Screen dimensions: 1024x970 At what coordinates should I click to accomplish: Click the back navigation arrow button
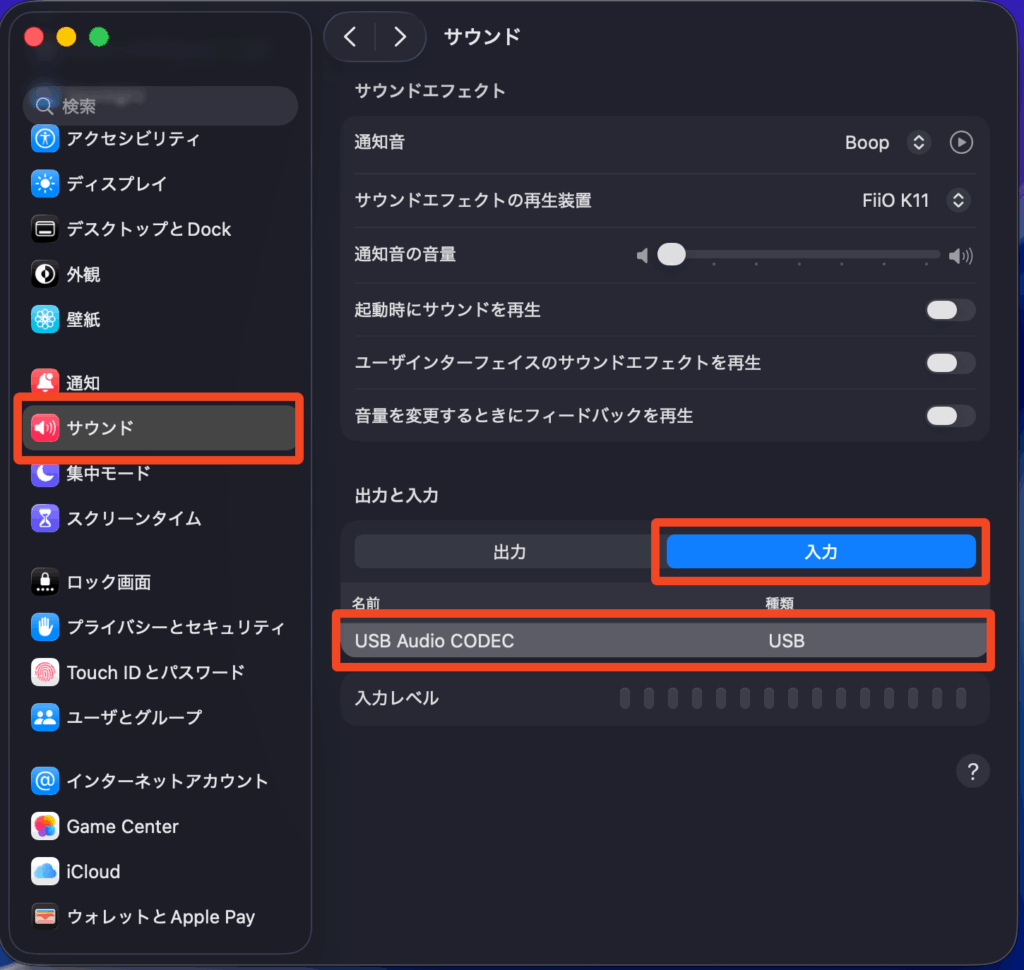click(350, 37)
